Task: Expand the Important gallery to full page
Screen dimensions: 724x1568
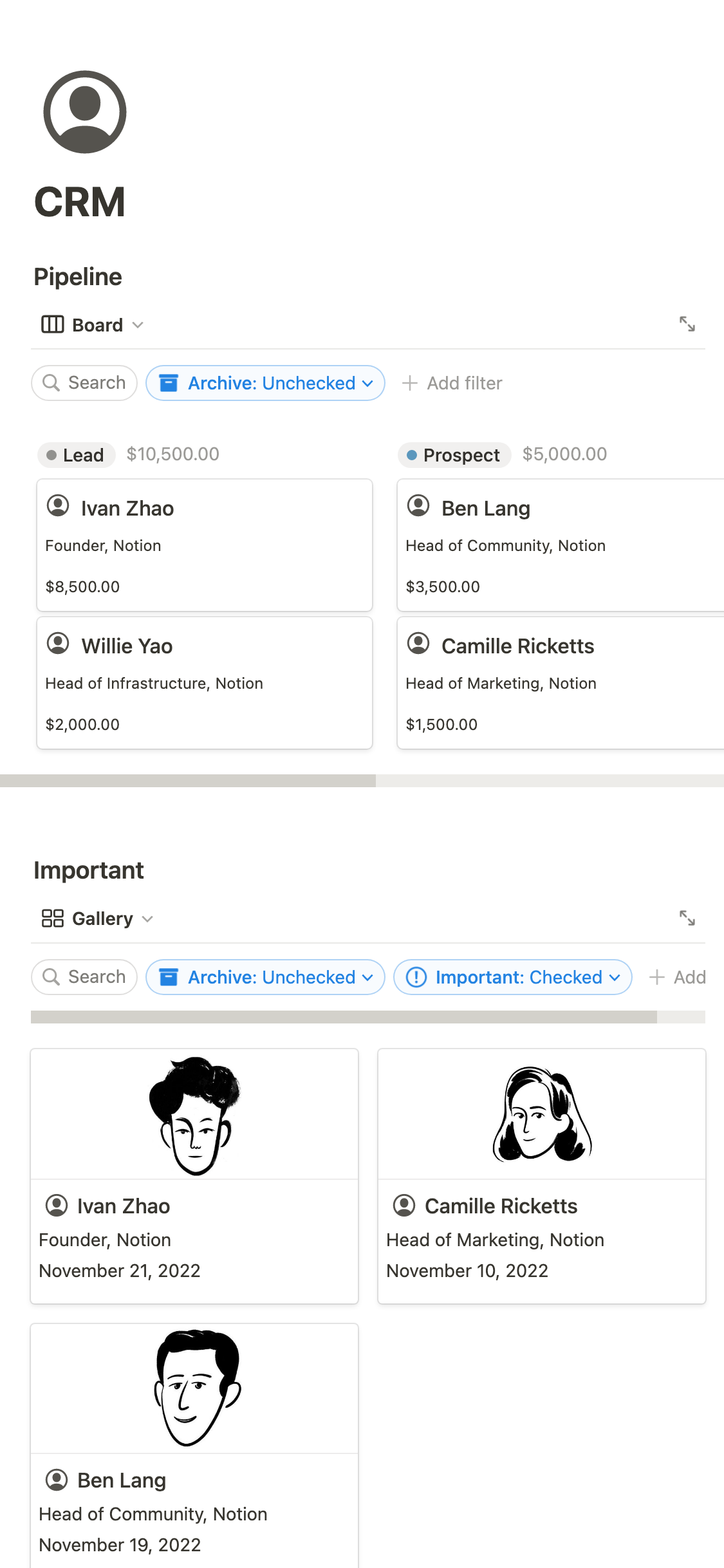Action: coord(687,918)
